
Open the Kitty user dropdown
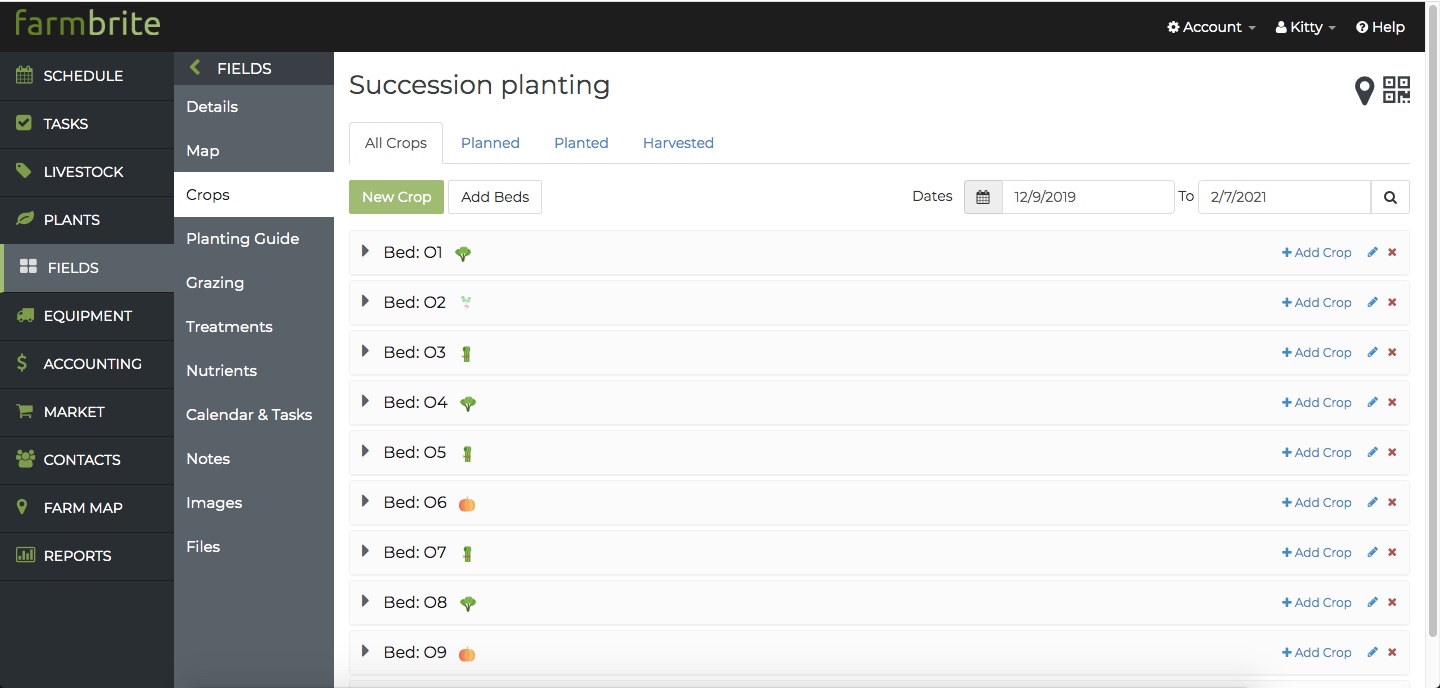coord(1305,27)
